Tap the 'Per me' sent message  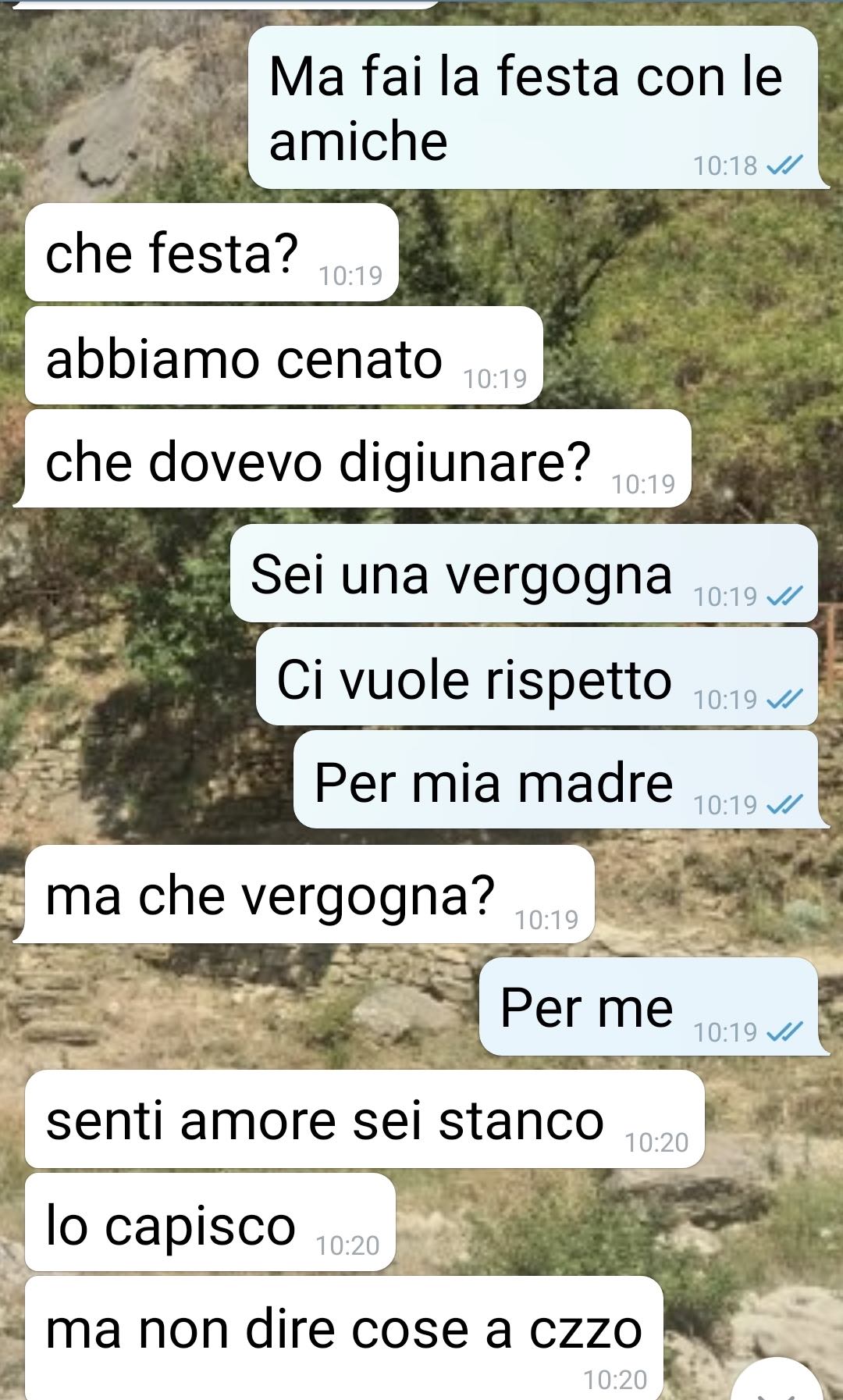pyautogui.click(x=653, y=1006)
